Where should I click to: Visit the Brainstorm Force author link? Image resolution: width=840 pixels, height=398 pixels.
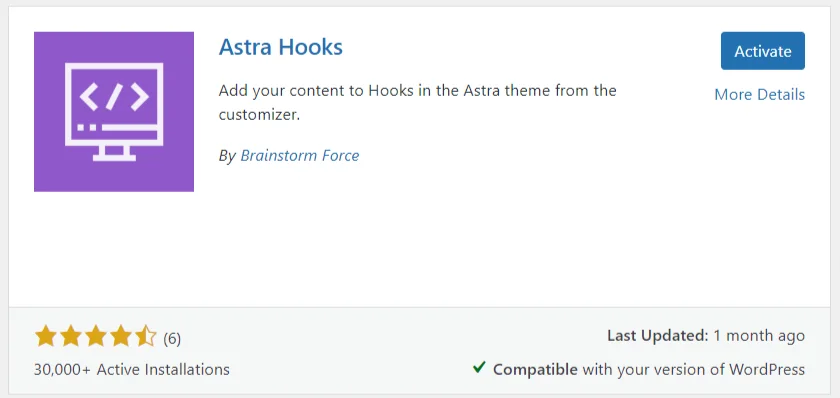coord(299,155)
